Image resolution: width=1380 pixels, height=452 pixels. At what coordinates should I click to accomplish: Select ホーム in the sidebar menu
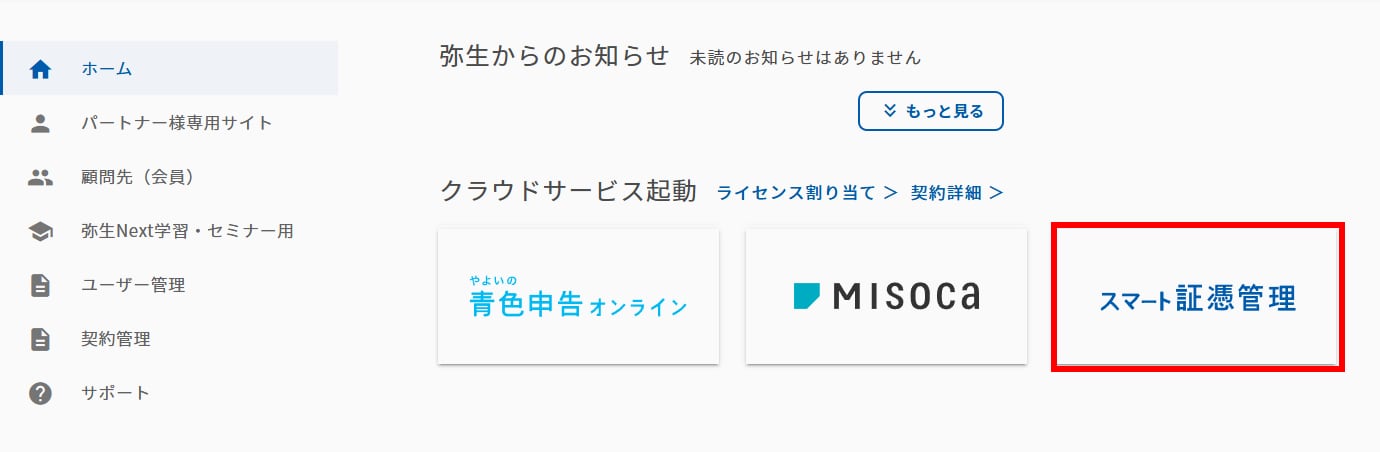107,69
